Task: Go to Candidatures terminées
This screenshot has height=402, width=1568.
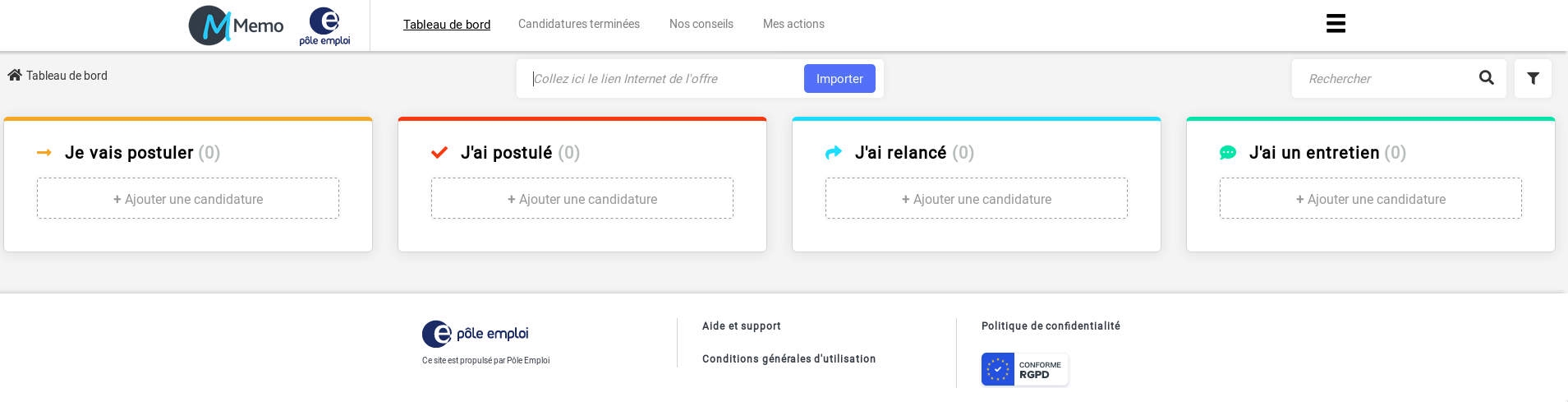Action: point(579,25)
